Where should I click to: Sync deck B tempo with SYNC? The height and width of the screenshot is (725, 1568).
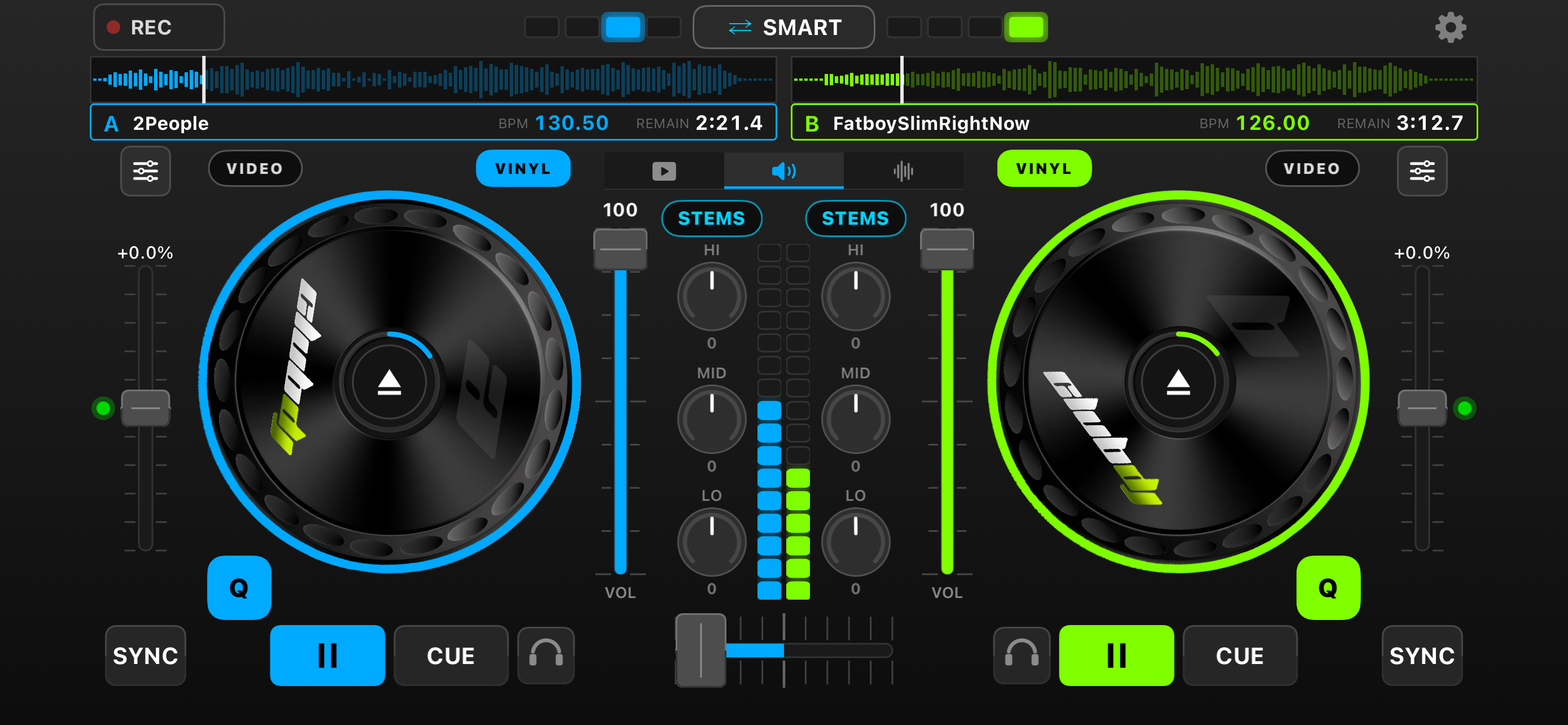coord(1422,656)
